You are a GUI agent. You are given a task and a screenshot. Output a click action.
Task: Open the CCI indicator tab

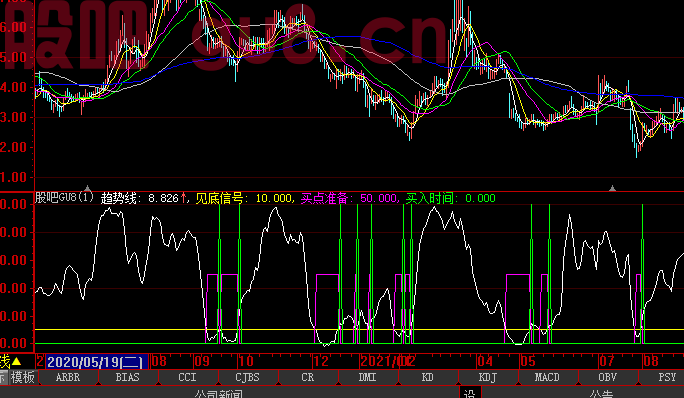pyautogui.click(x=188, y=377)
